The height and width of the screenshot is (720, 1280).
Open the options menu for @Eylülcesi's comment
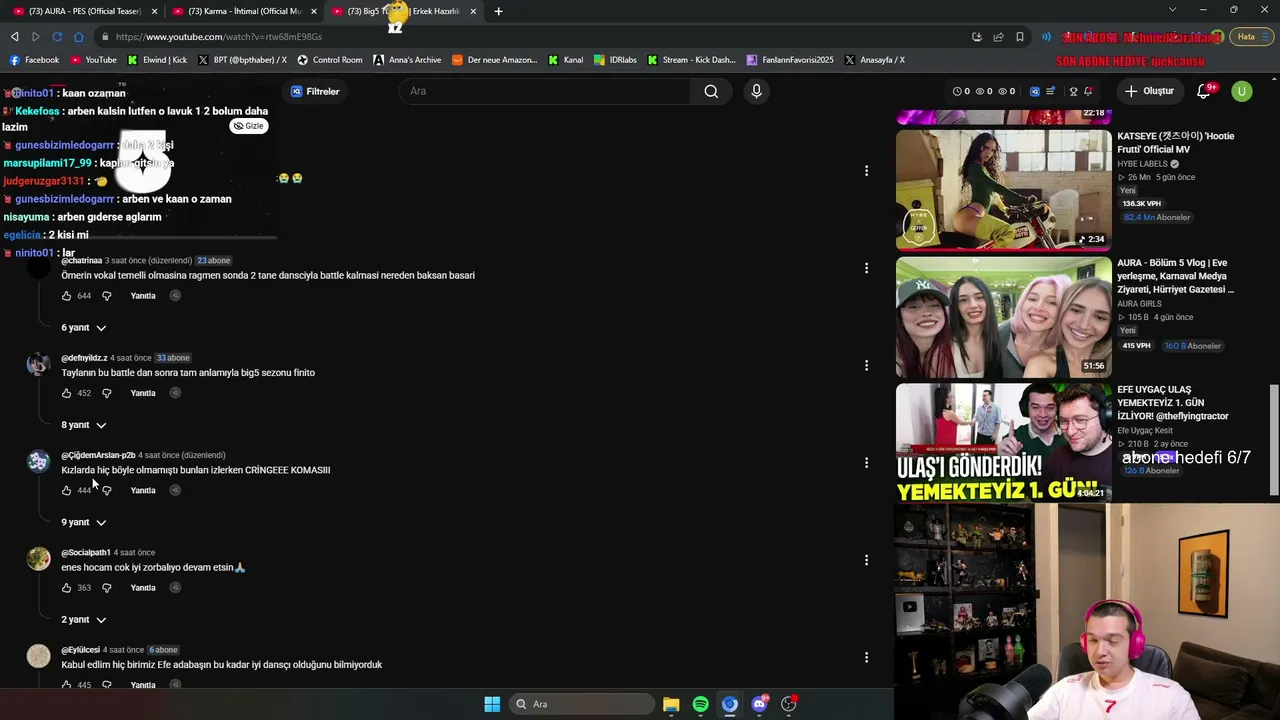point(866,657)
